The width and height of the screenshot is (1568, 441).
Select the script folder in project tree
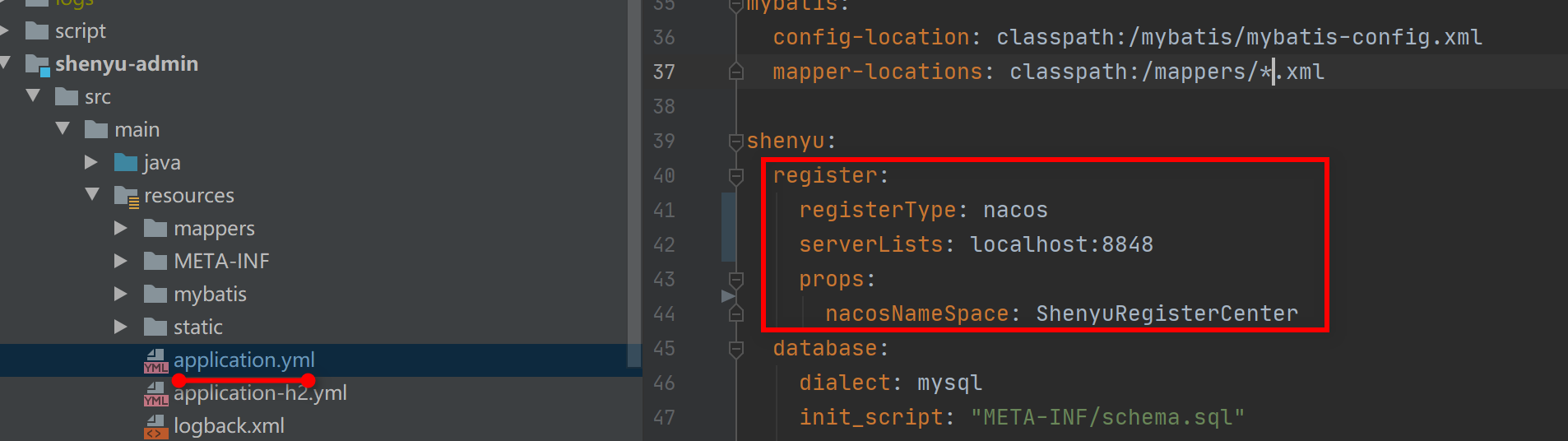(80, 31)
